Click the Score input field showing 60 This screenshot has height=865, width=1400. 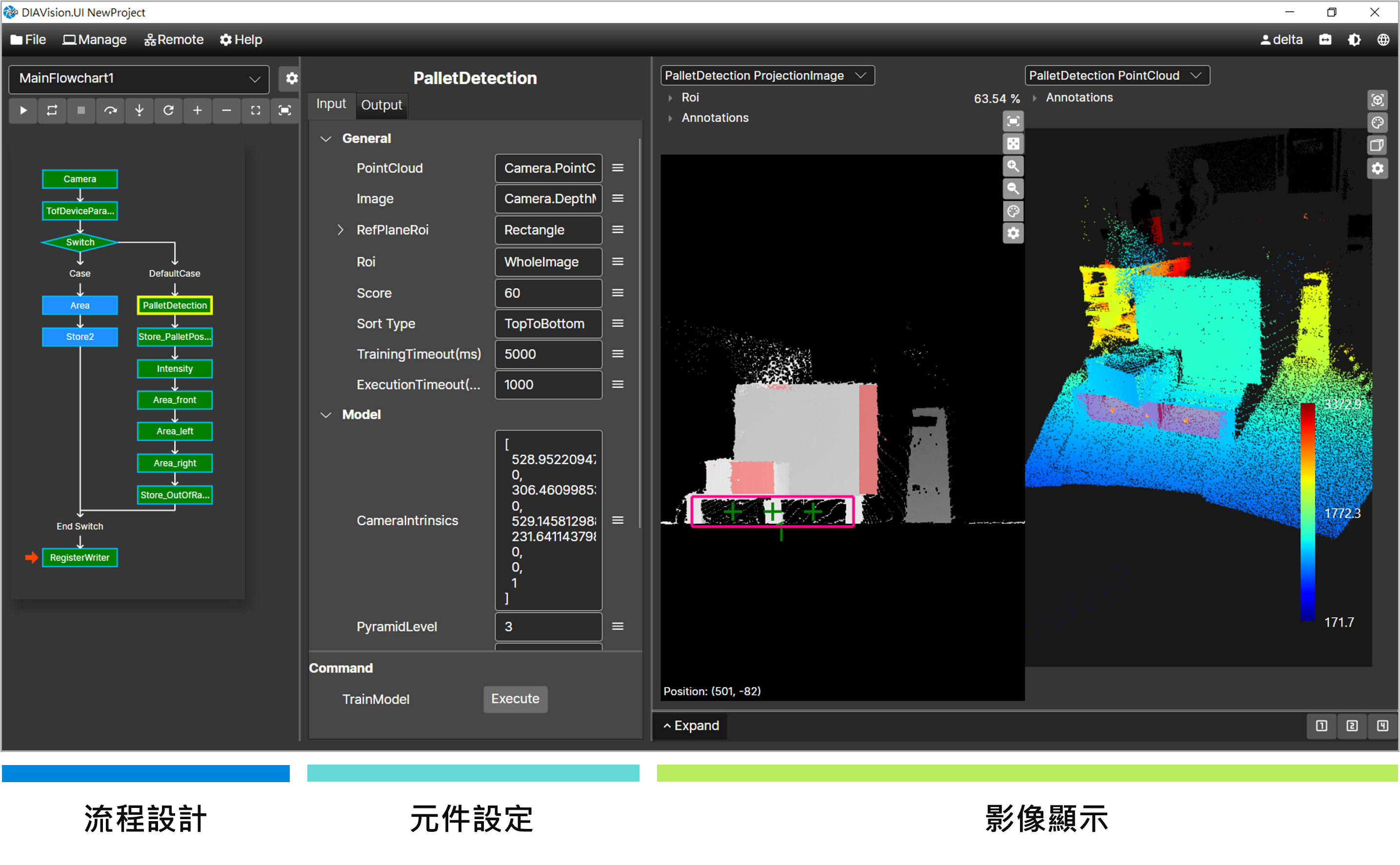tap(548, 293)
